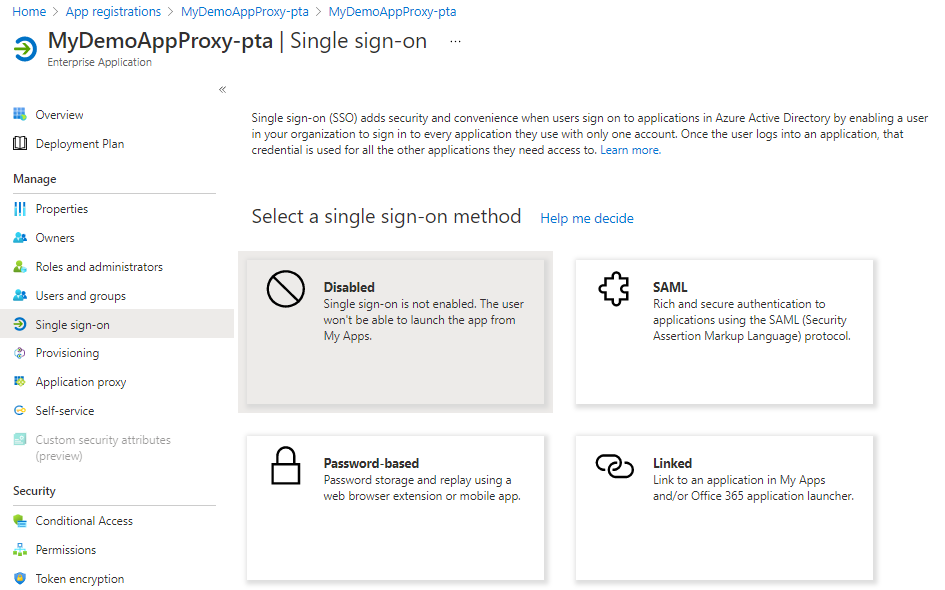The height and width of the screenshot is (590, 945).
Task: Click the SAML puzzle piece icon
Action: pyautogui.click(x=614, y=290)
